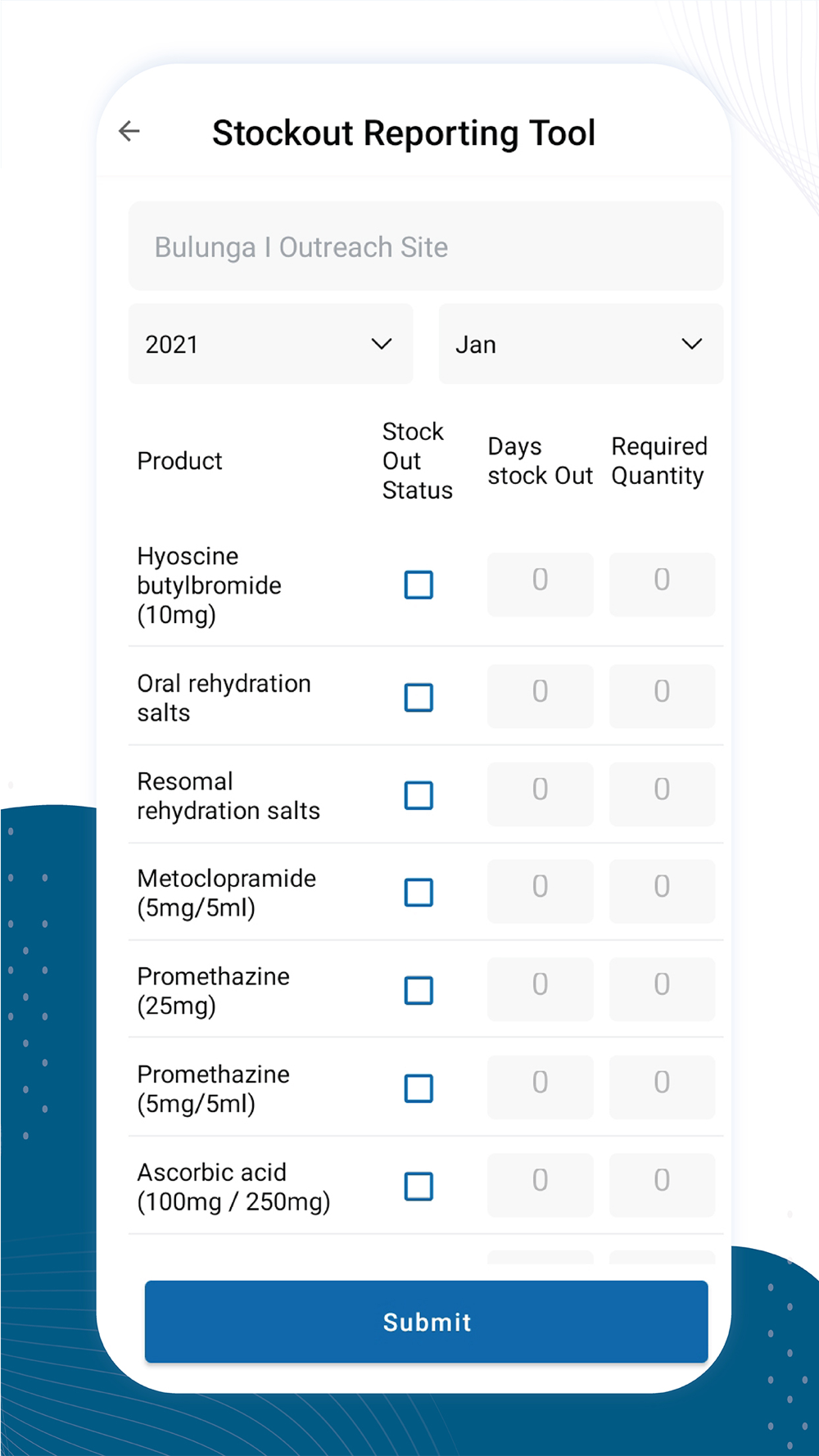Click Days stock Out for Ascorbic acid

(x=540, y=1184)
